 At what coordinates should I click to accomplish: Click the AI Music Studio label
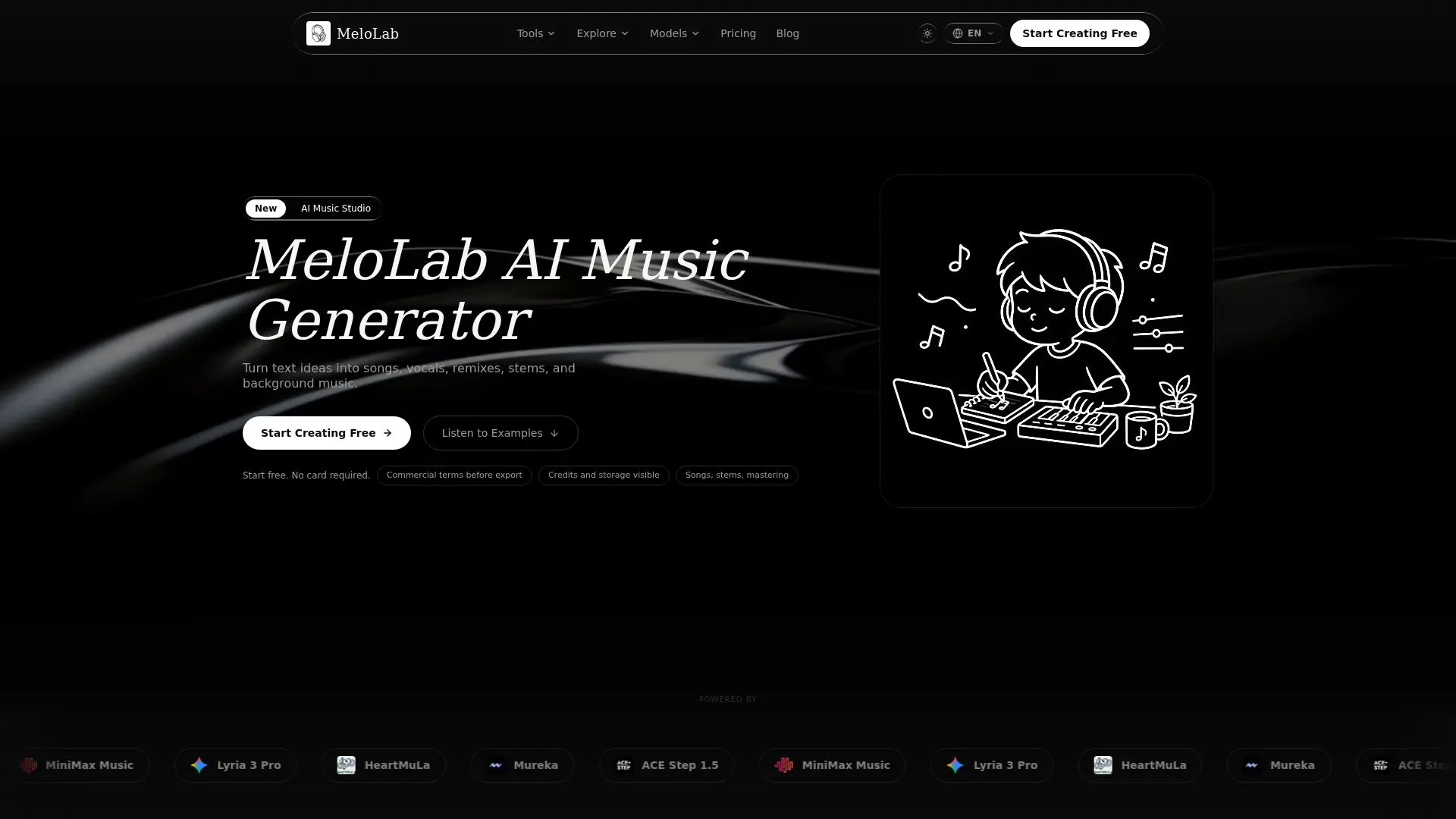336,209
